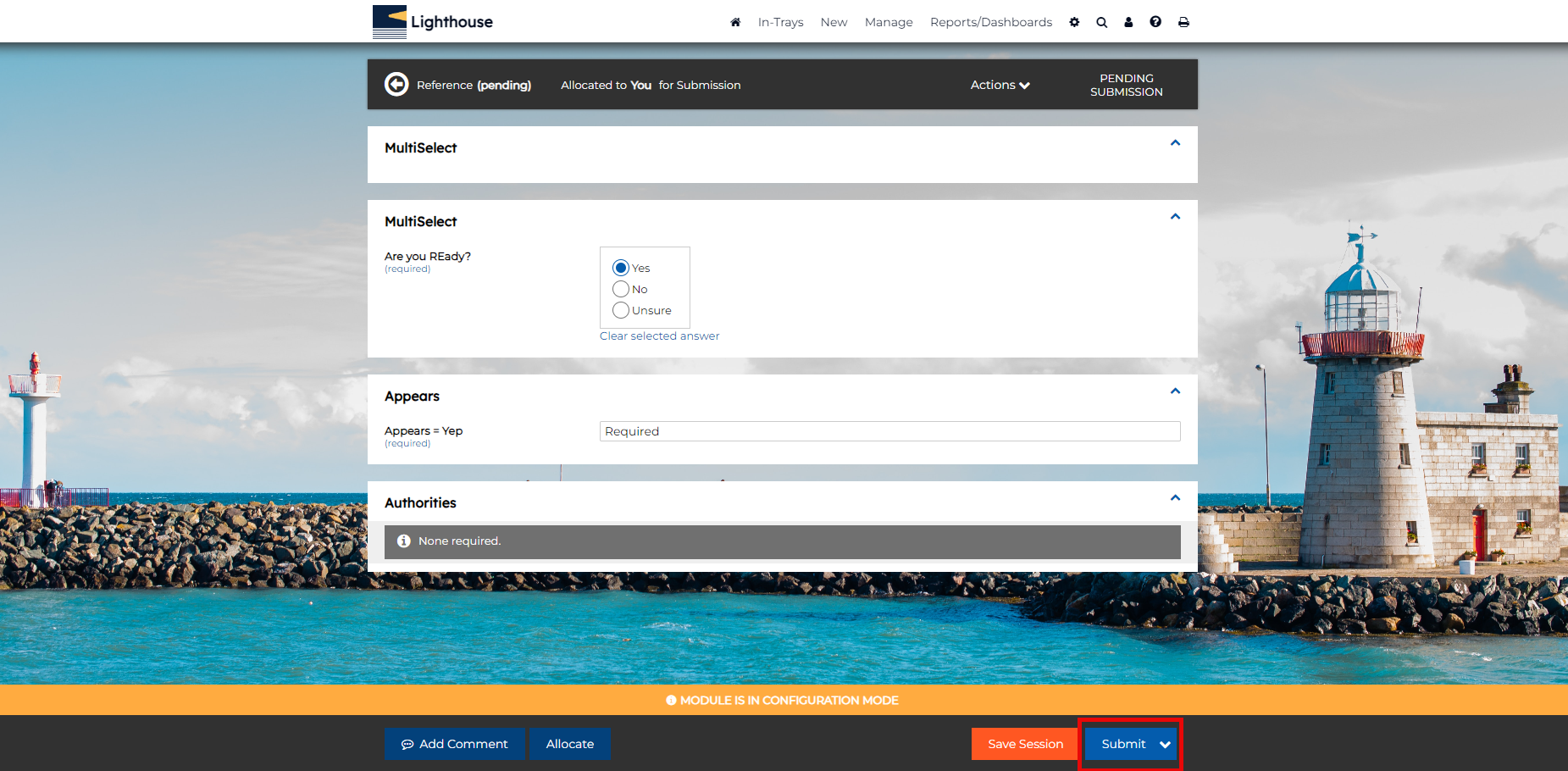This screenshot has height=771, width=1568.
Task: Open the Actions dropdown
Action: [1000, 85]
